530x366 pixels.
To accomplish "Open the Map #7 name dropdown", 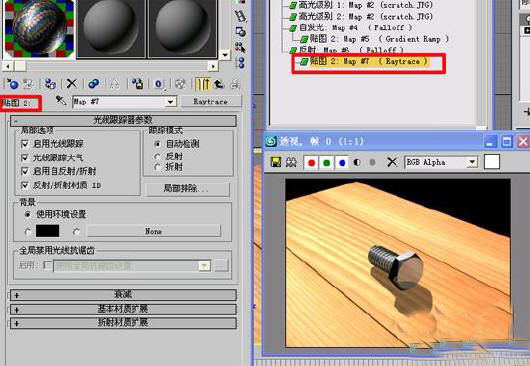I will pyautogui.click(x=171, y=102).
